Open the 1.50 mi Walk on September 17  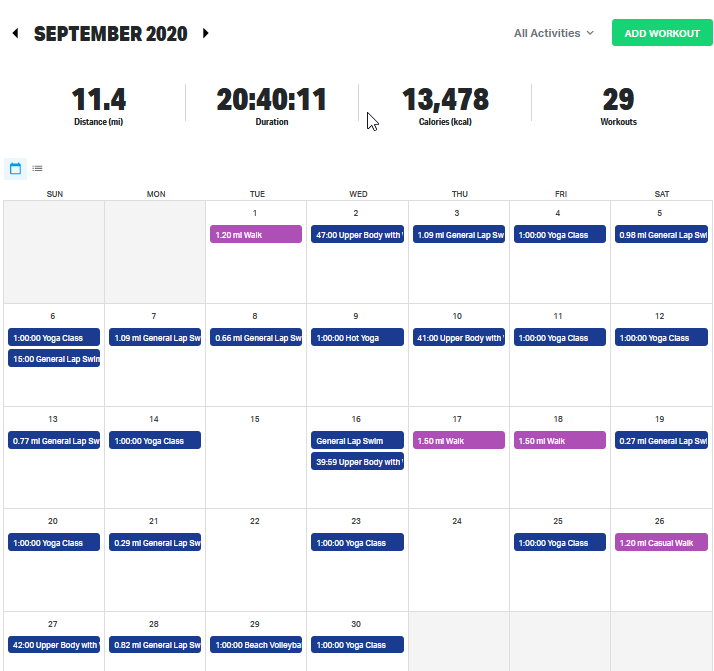tap(458, 440)
